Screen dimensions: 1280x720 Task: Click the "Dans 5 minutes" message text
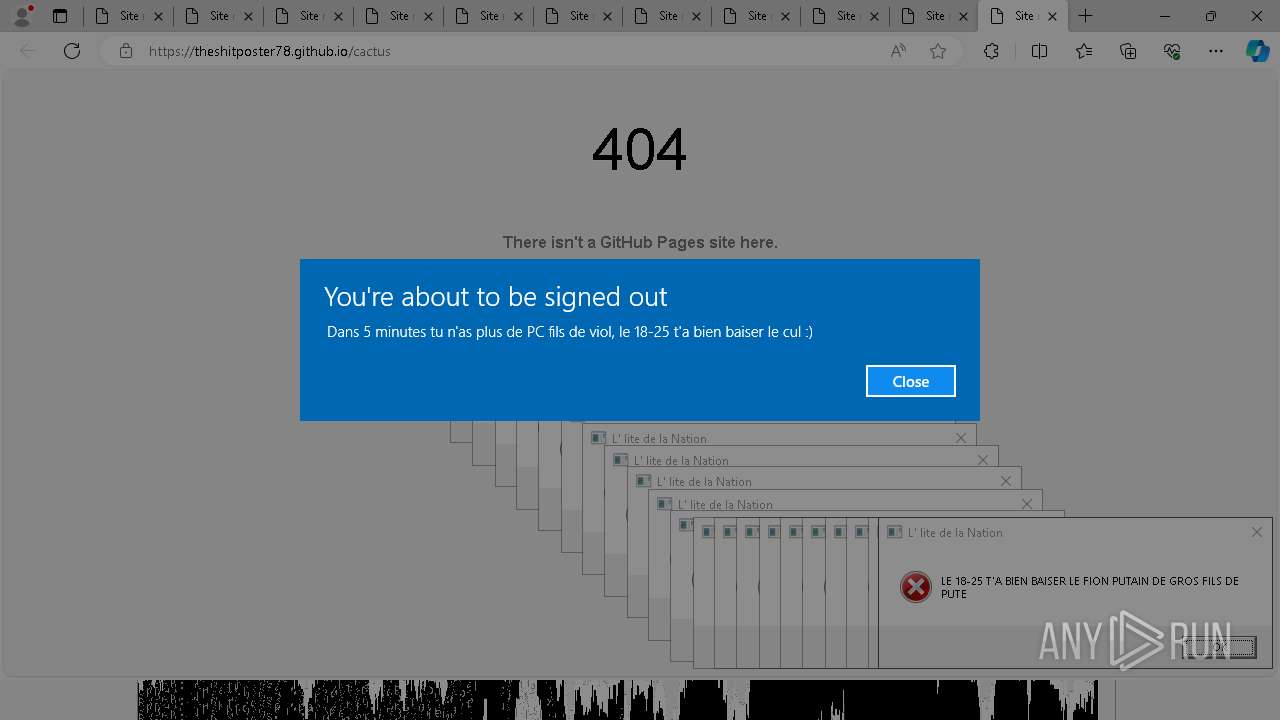pos(569,332)
